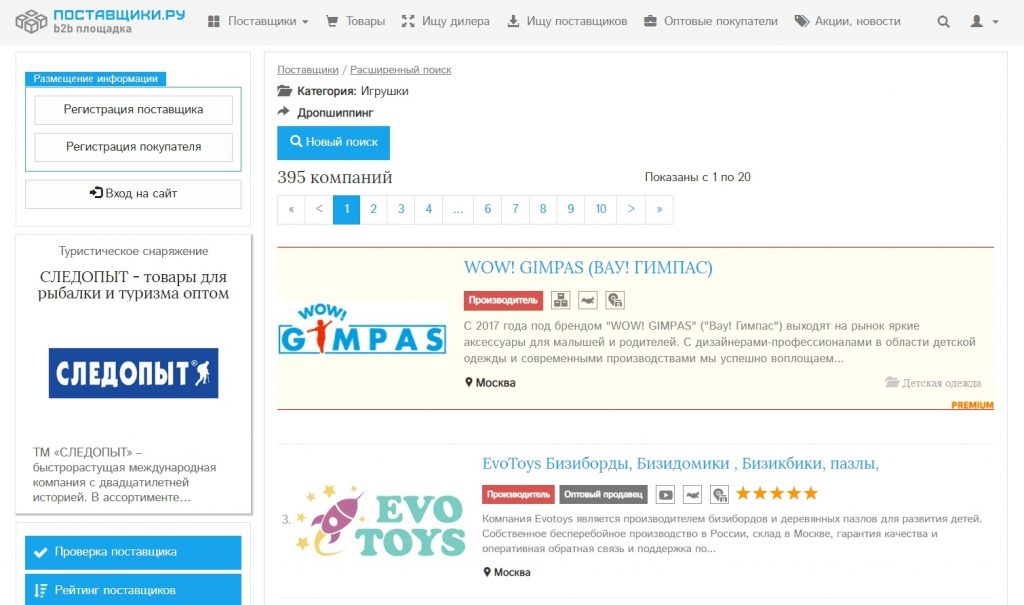
Task: Open СЛЕДОПЫТ - товары для рыбалки heading
Action: (133, 285)
